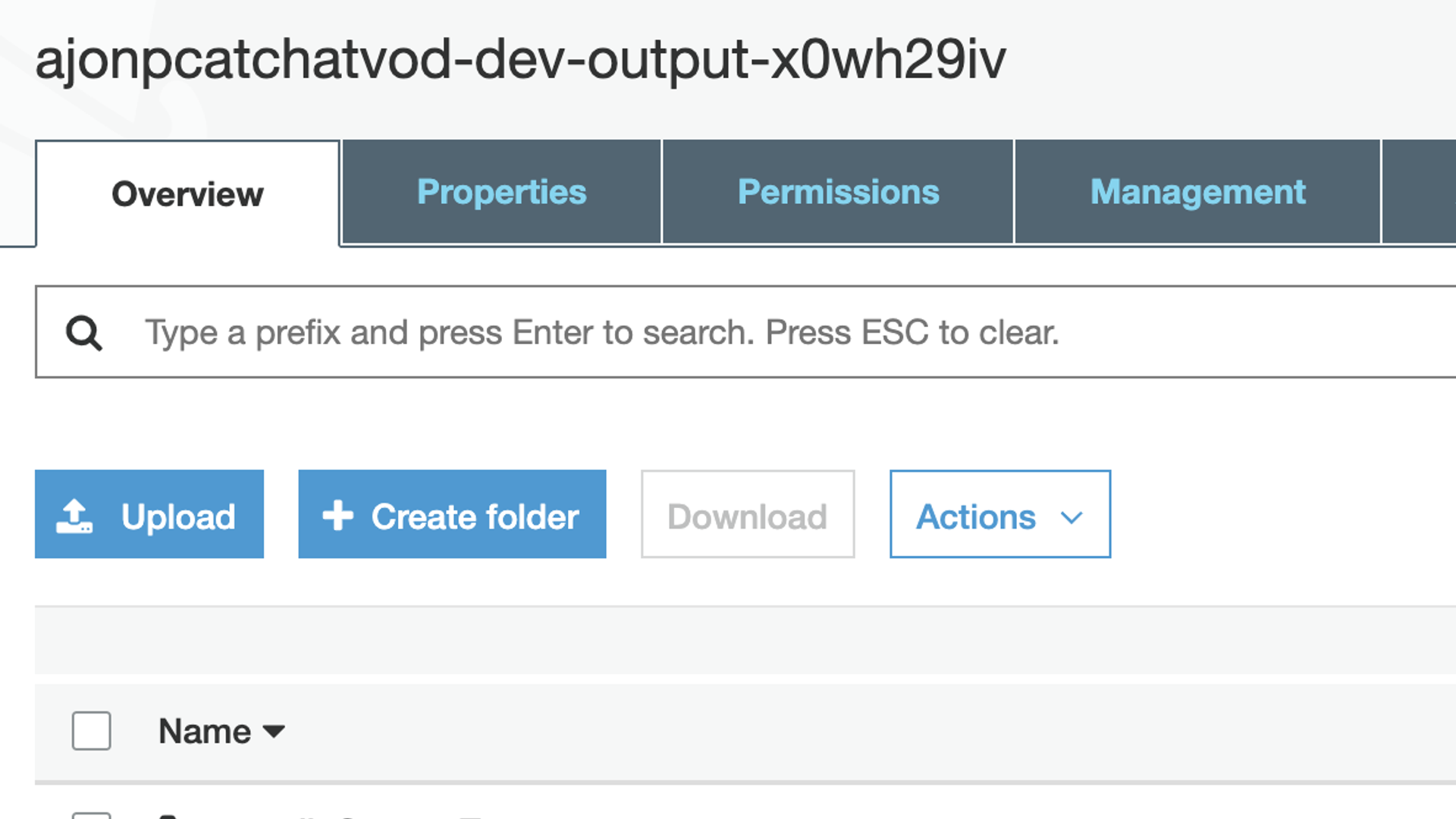This screenshot has width=1456, height=819.
Task: Go to the Management tab
Action: (1197, 192)
